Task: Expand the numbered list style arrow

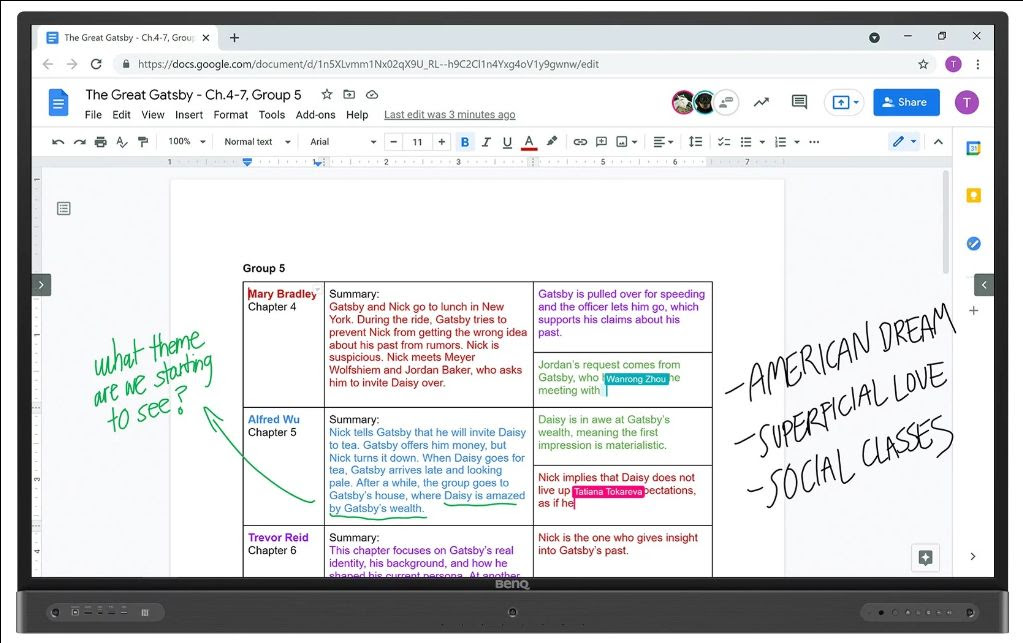Action: tap(797, 142)
